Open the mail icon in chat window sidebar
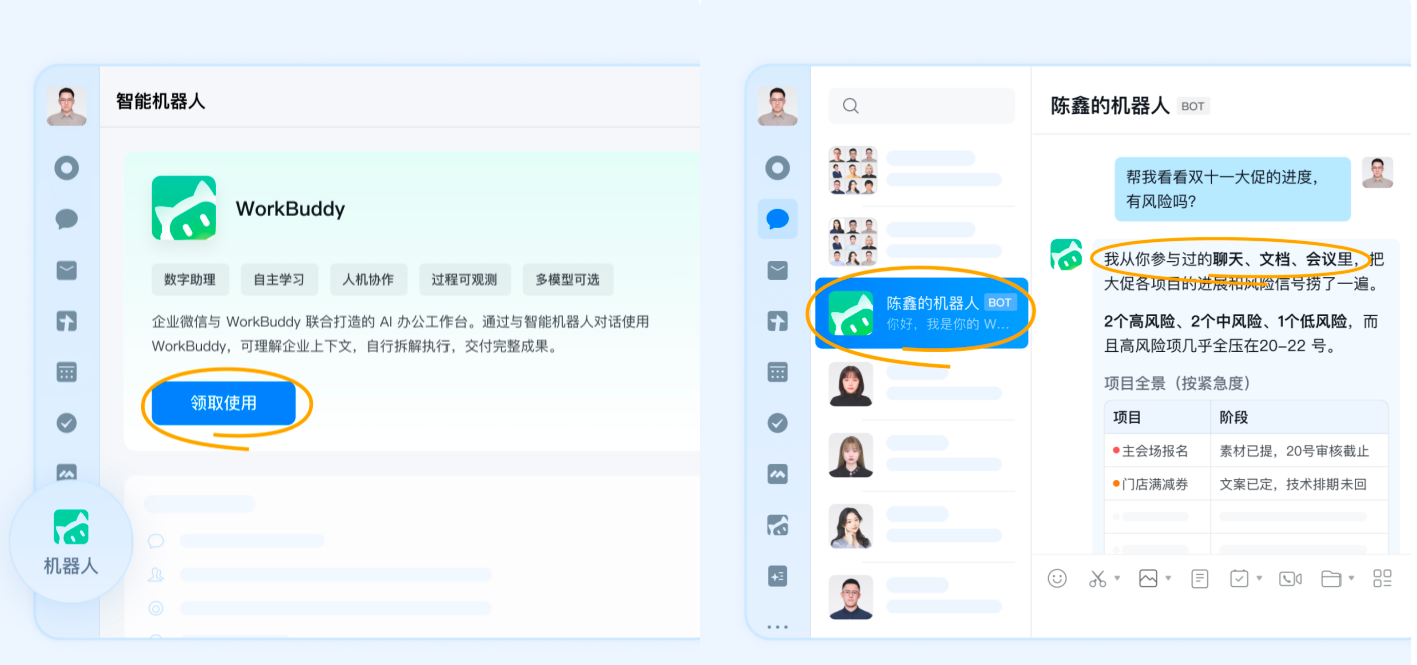This screenshot has width=1417, height=665. 778,270
